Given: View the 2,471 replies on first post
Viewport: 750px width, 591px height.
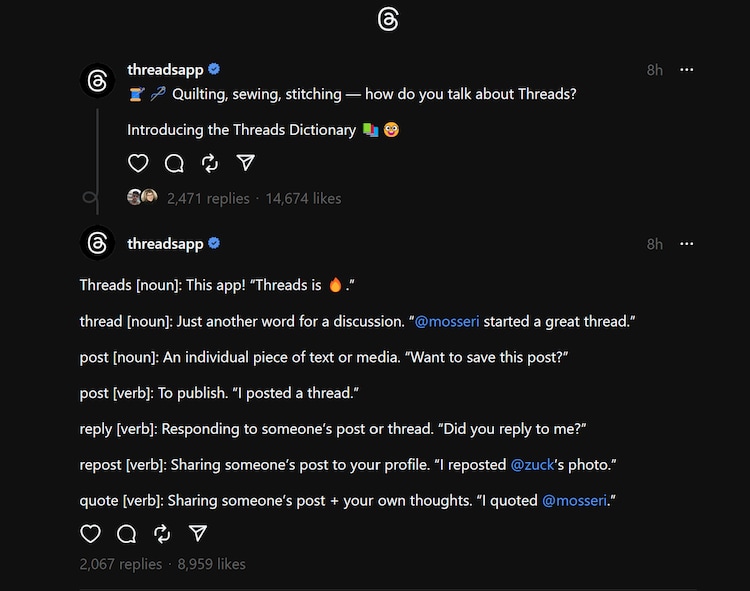Looking at the screenshot, I should pyautogui.click(x=208, y=198).
